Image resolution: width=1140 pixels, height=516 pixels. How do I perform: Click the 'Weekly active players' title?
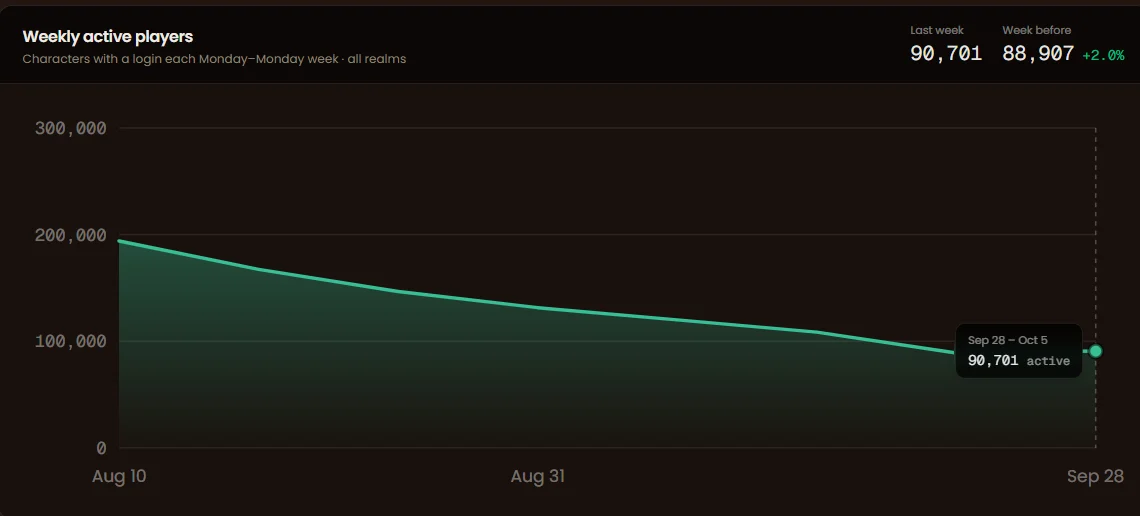(x=108, y=36)
